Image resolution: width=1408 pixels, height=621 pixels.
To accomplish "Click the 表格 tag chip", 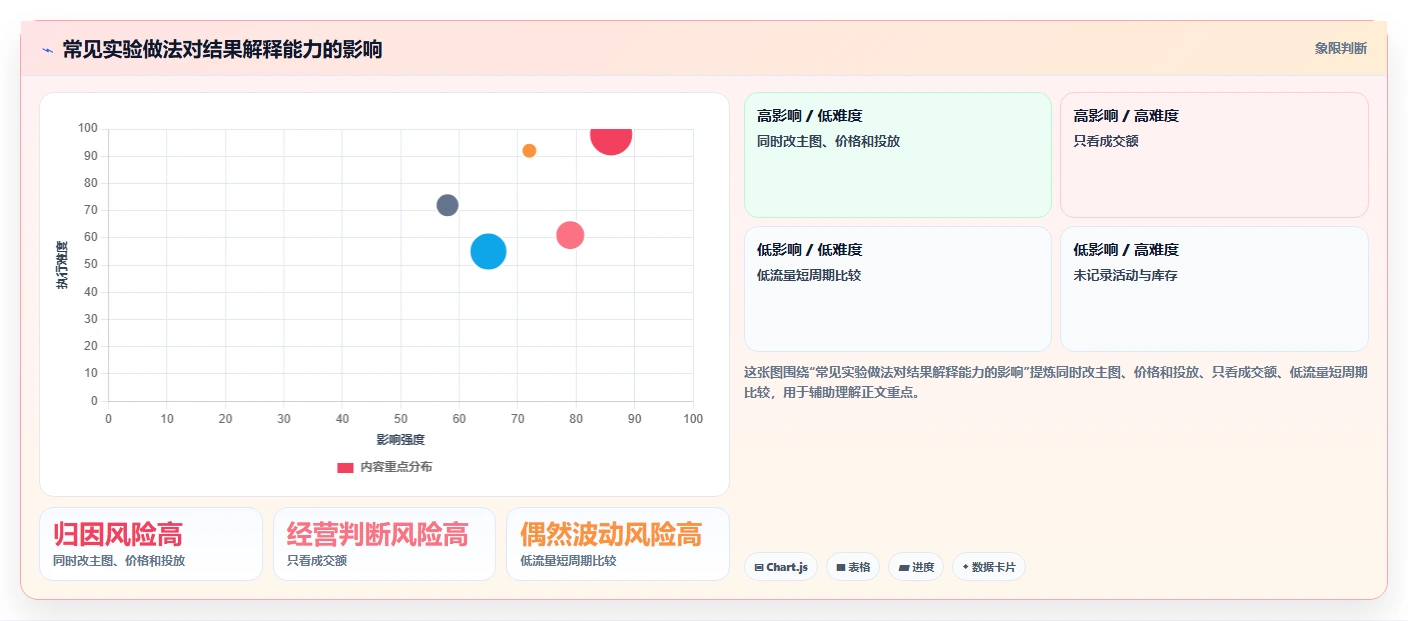I will coord(853,567).
